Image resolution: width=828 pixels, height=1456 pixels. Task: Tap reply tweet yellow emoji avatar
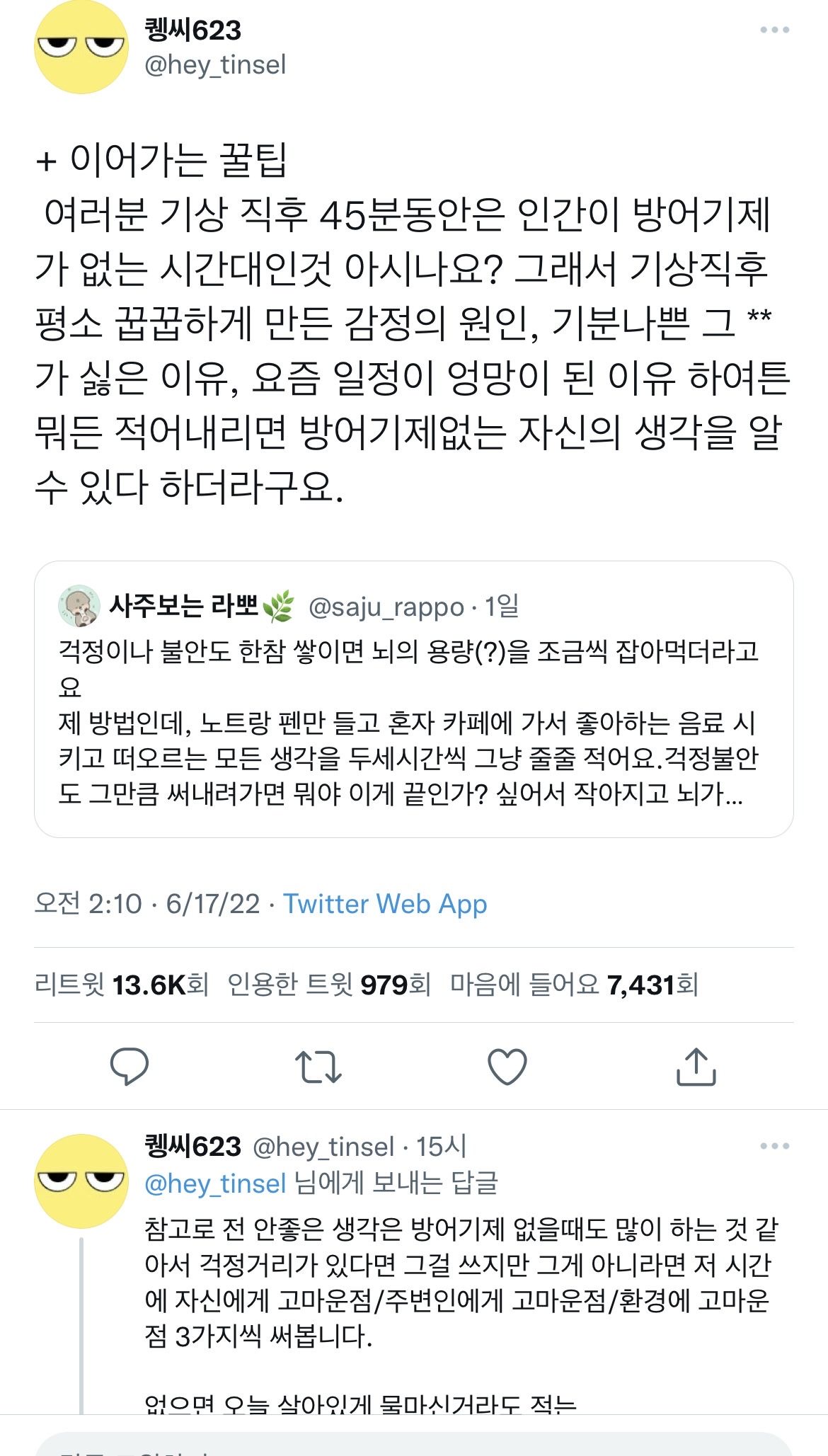click(x=81, y=1181)
